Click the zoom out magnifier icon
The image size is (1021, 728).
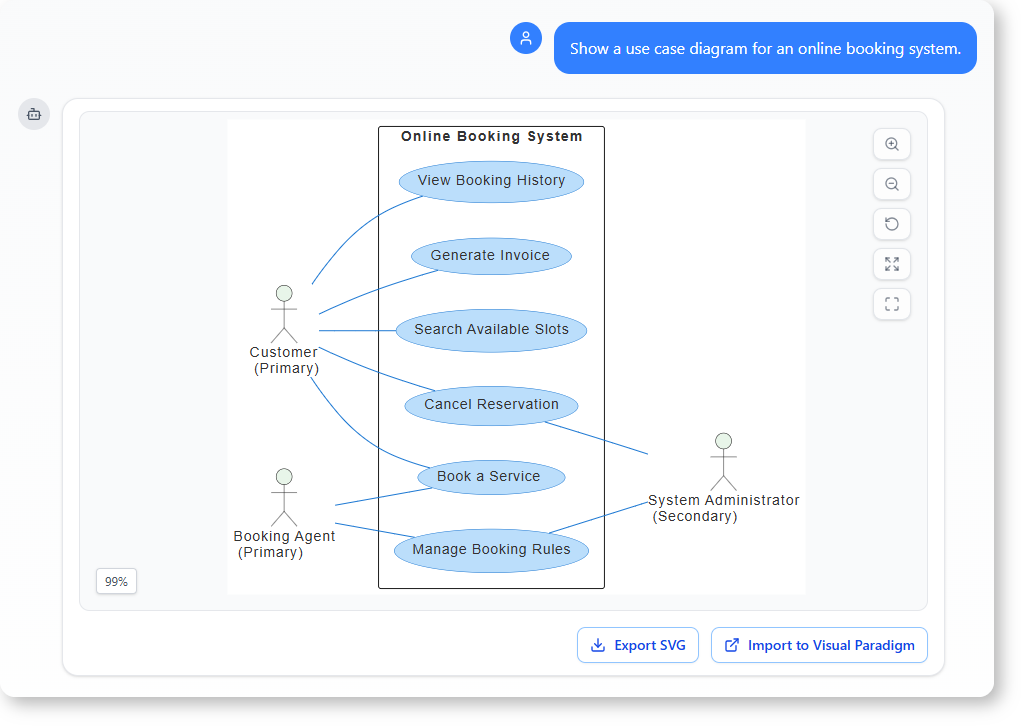pyautogui.click(x=891, y=184)
